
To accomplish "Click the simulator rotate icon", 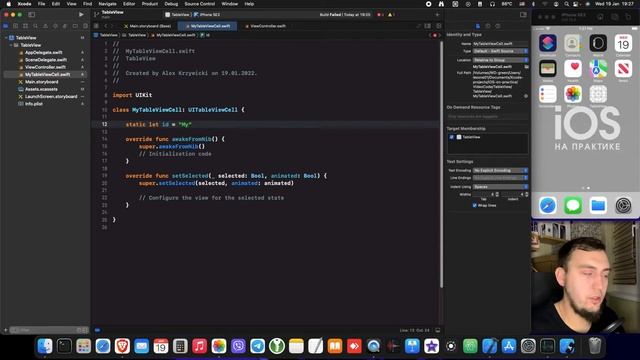I will tap(628, 17).
